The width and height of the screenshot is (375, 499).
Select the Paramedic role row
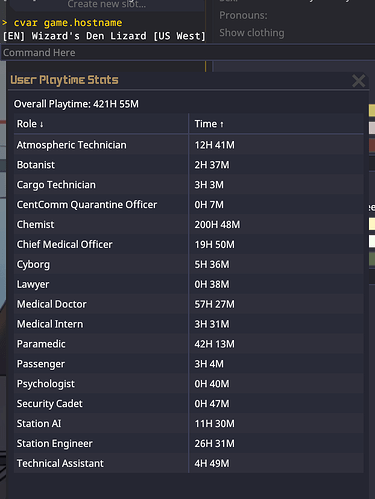point(189,344)
